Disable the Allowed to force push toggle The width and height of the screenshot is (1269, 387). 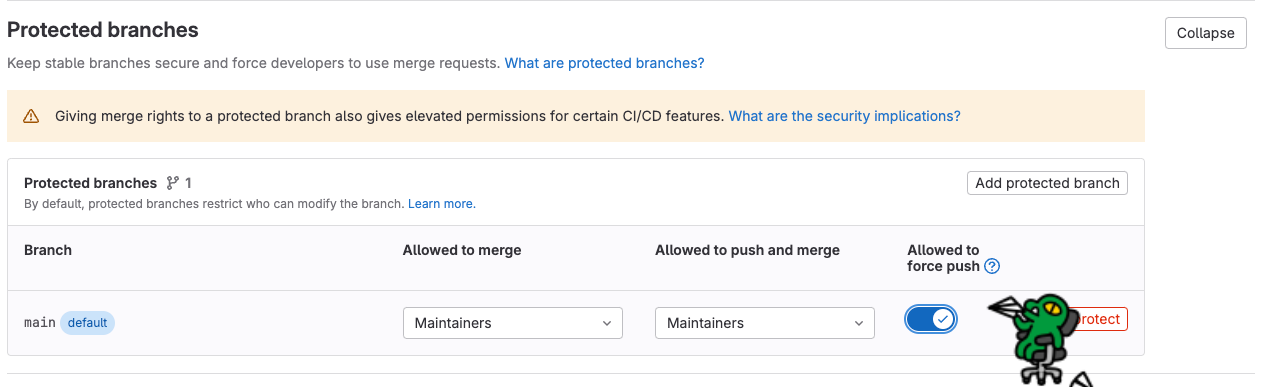pos(931,320)
